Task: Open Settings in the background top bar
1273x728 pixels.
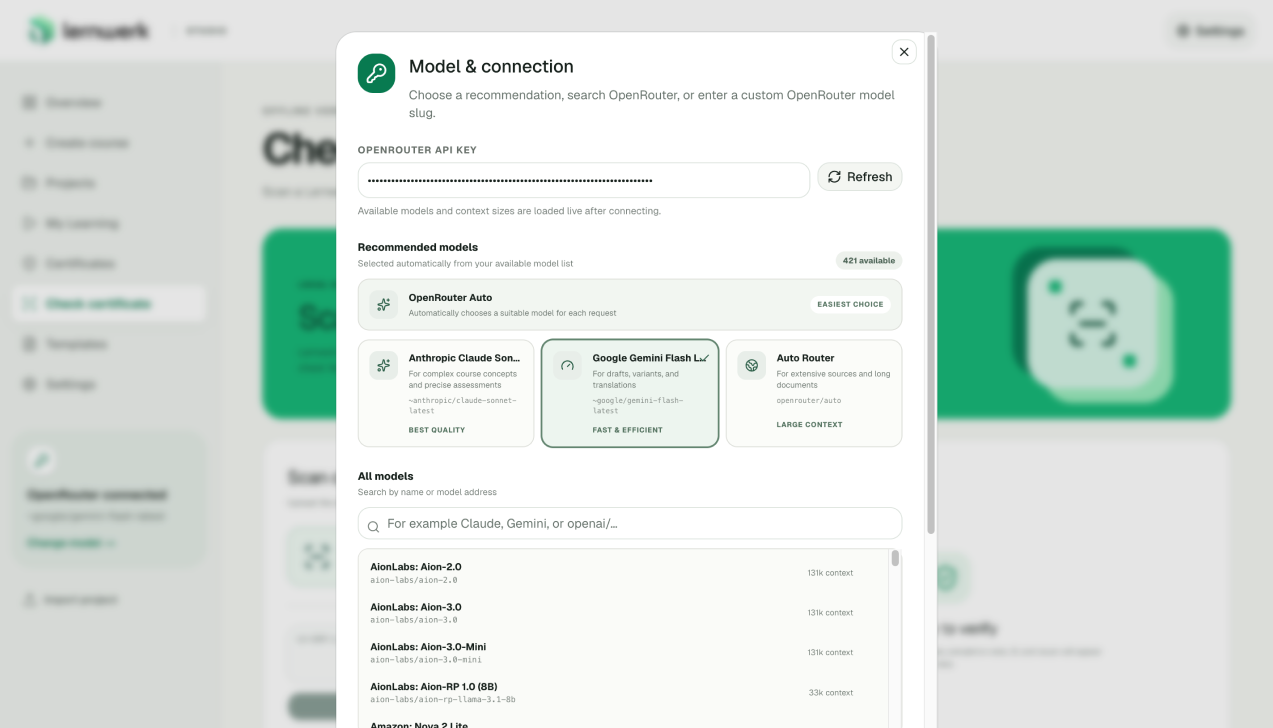Action: click(1211, 31)
